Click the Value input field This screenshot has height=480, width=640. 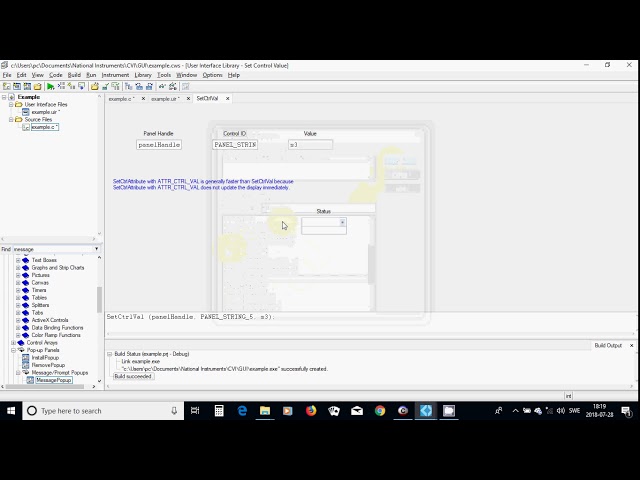310,145
